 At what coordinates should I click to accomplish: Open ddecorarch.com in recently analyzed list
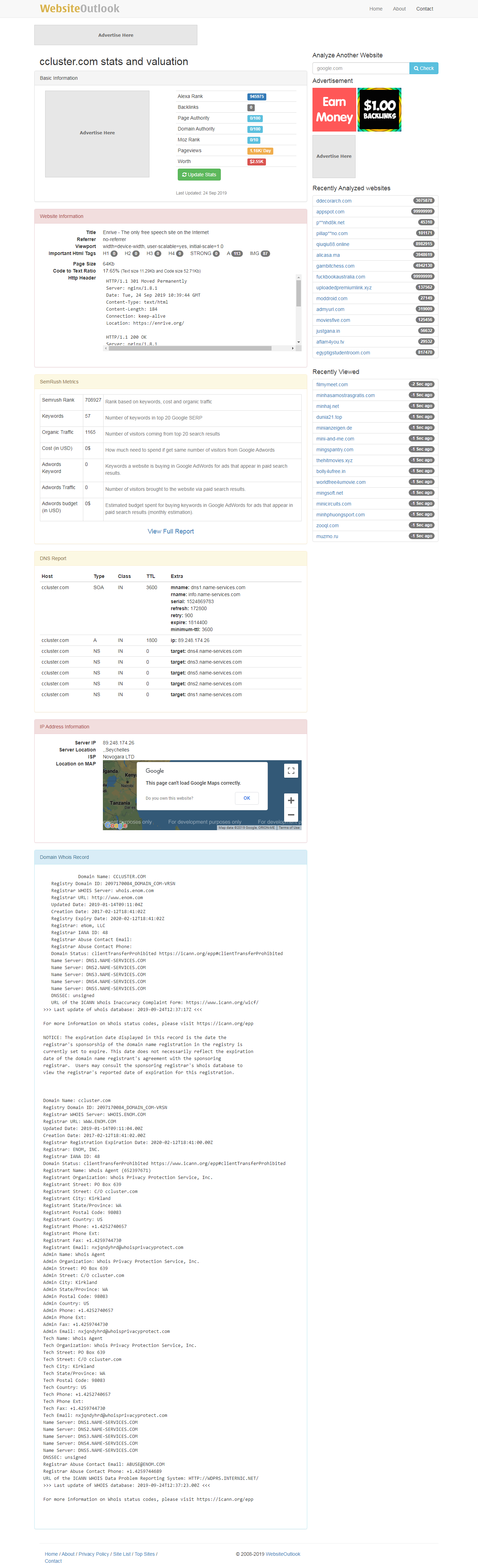click(334, 201)
